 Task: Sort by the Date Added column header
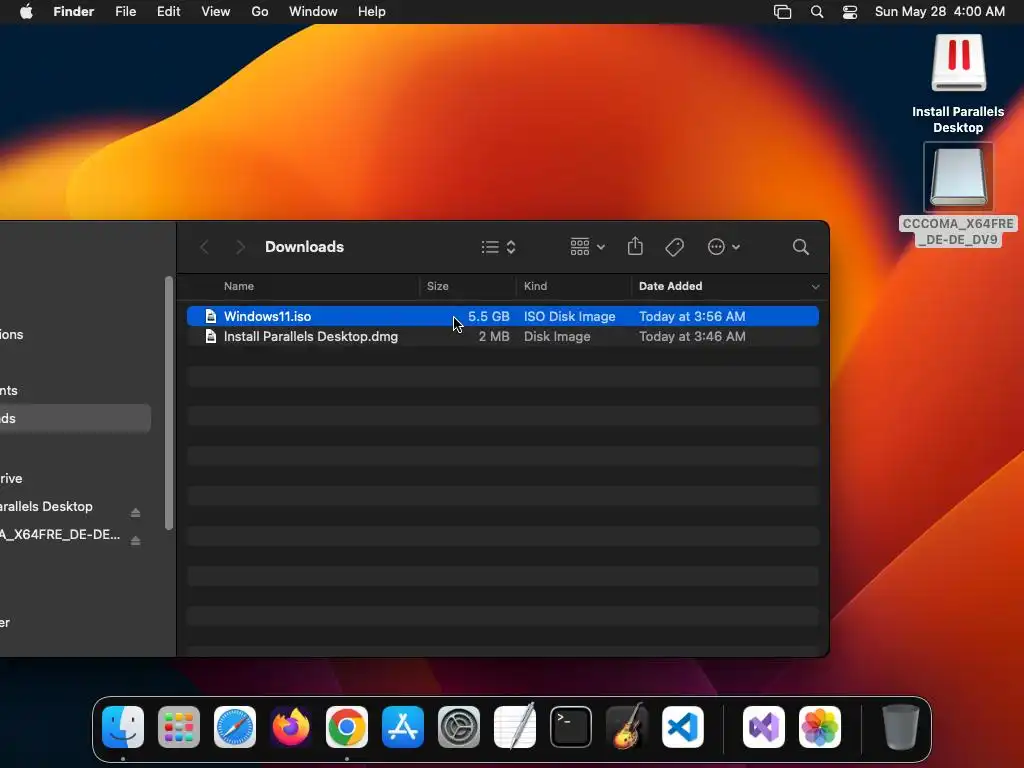[671, 286]
